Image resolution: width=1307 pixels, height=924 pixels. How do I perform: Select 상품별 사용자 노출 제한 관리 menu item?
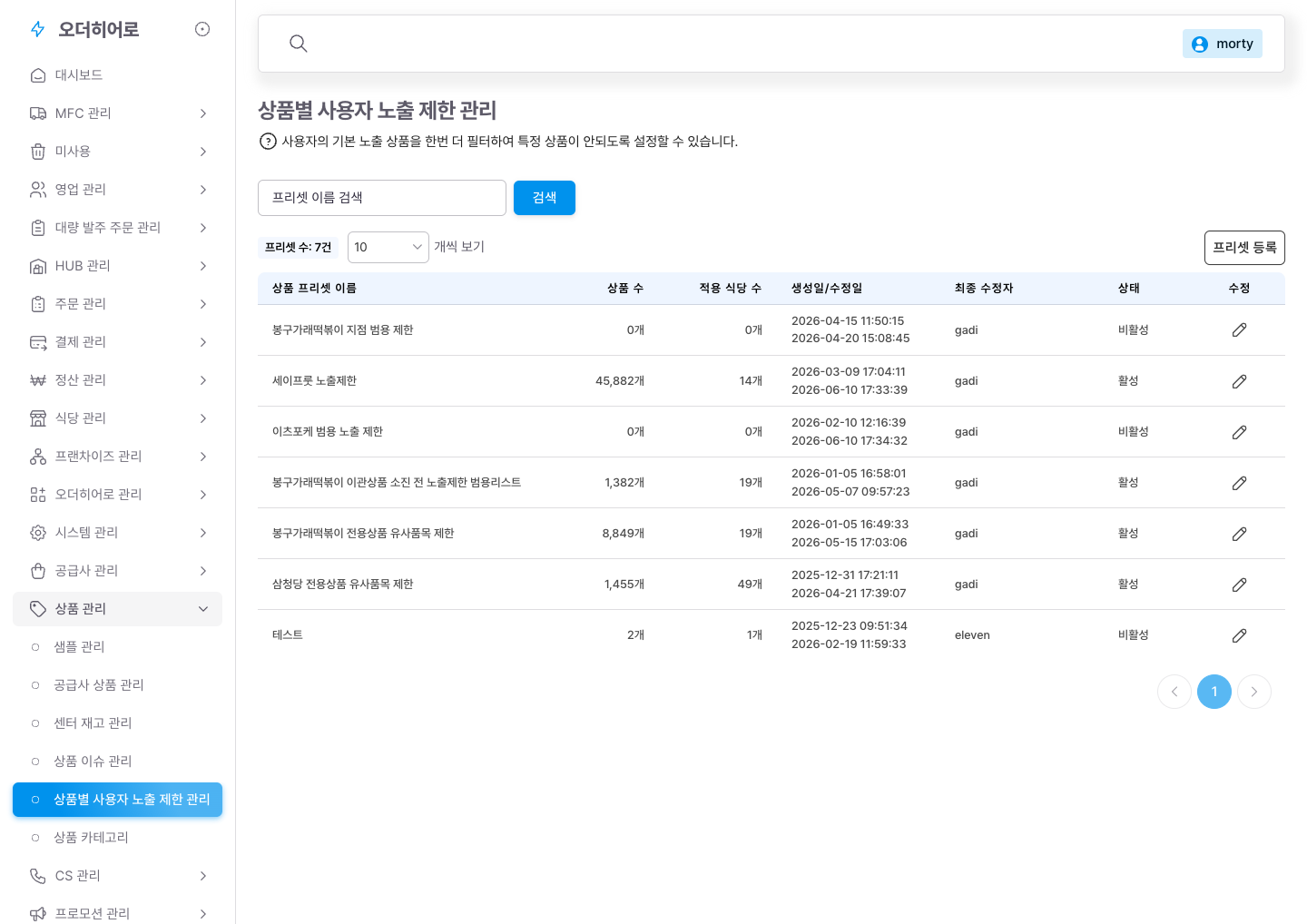click(x=118, y=800)
